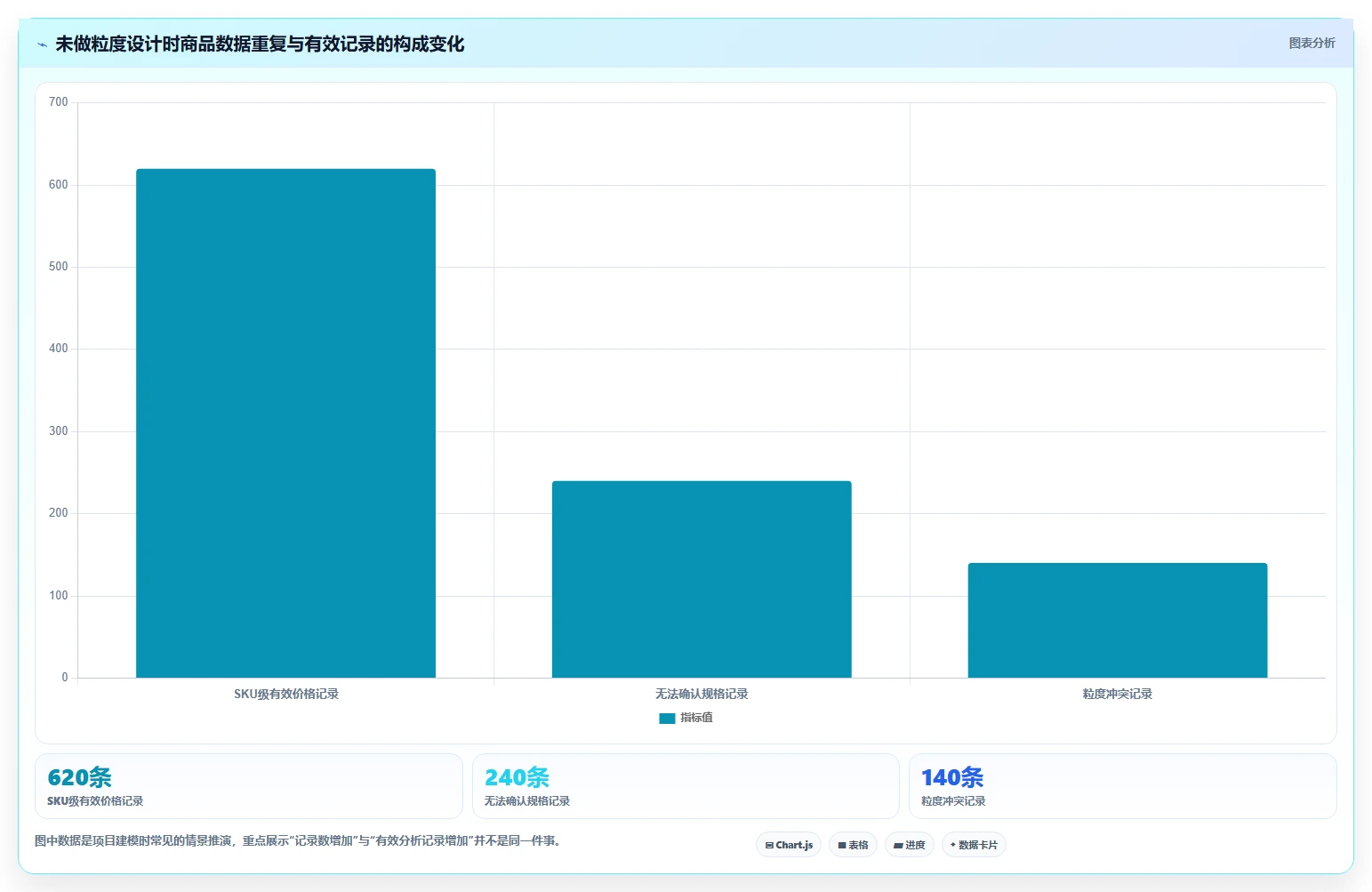
Task: Toggle the 指标值 legend color swatch
Action: 667,718
